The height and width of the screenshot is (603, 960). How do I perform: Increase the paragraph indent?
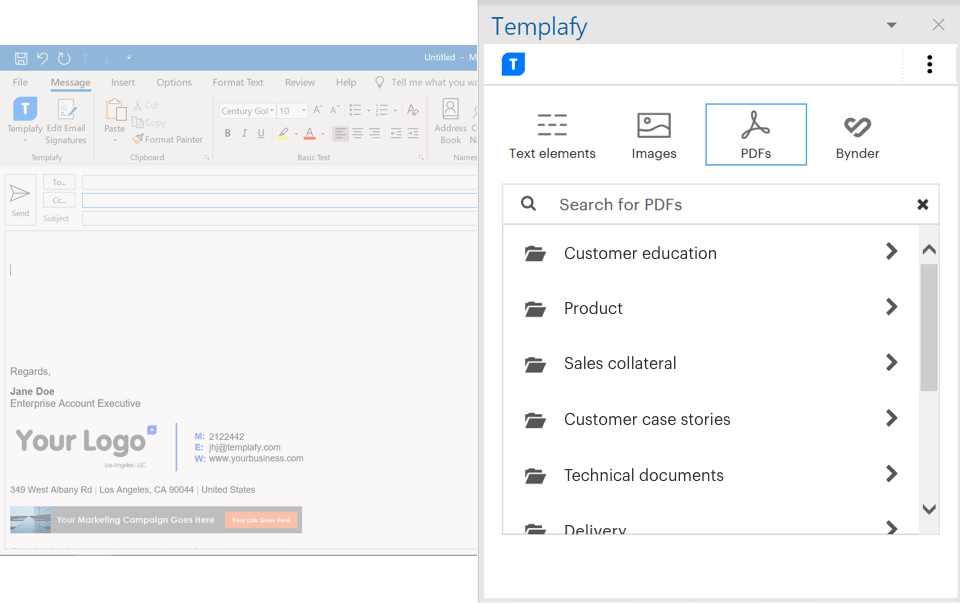(413, 133)
